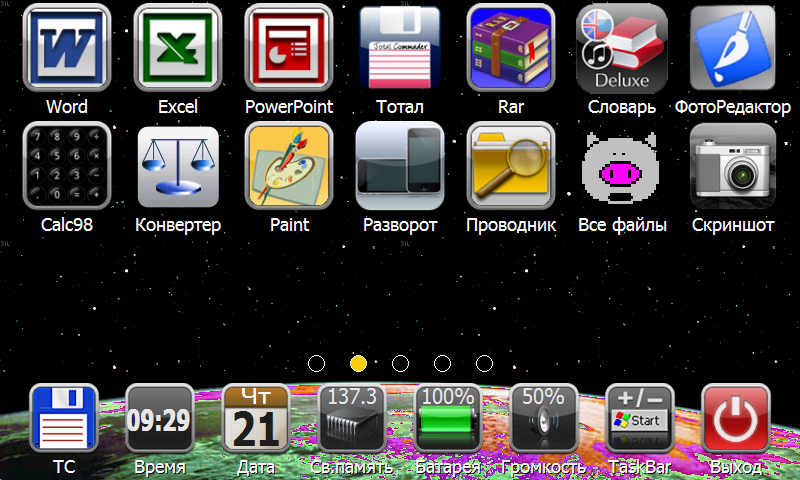Adjust sound via Громкость 50% speaker widget
Screen dimensions: 800x480
click(544, 418)
